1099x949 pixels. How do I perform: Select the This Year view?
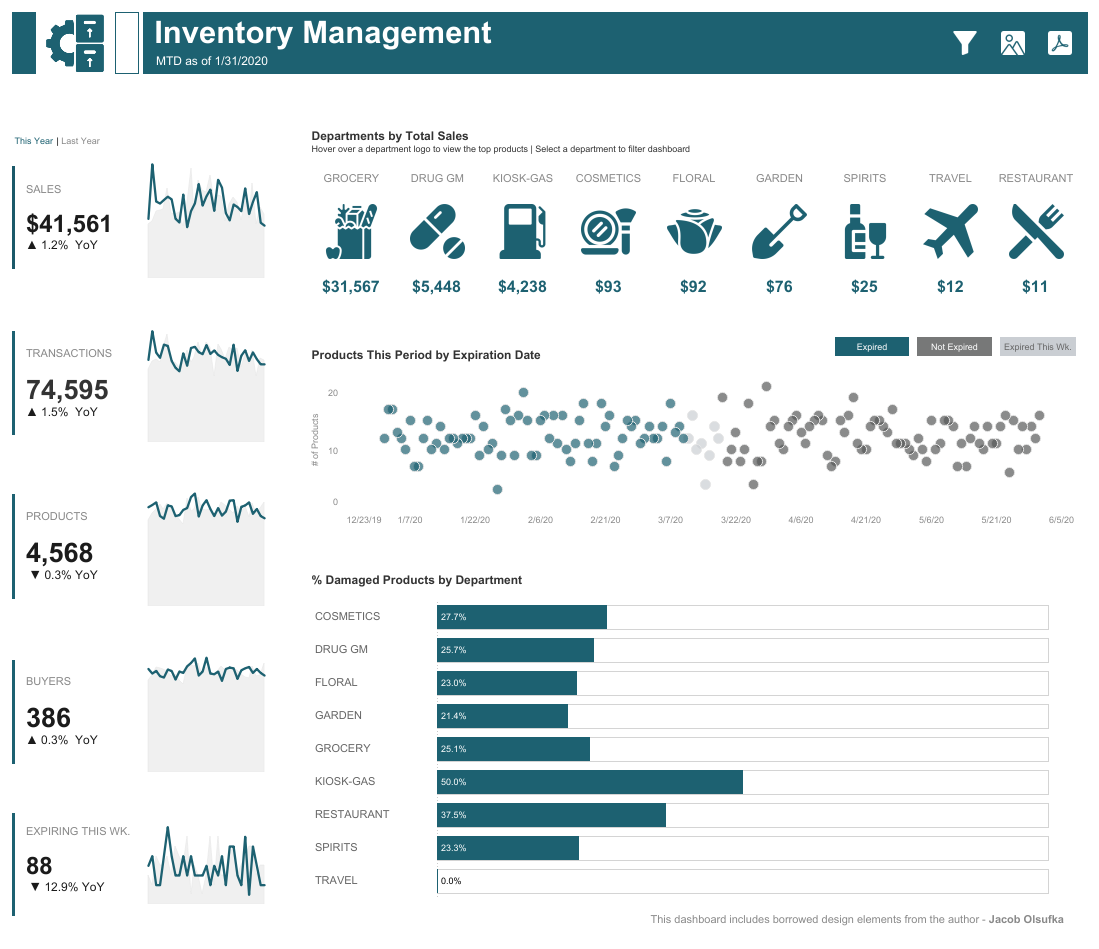click(33, 141)
